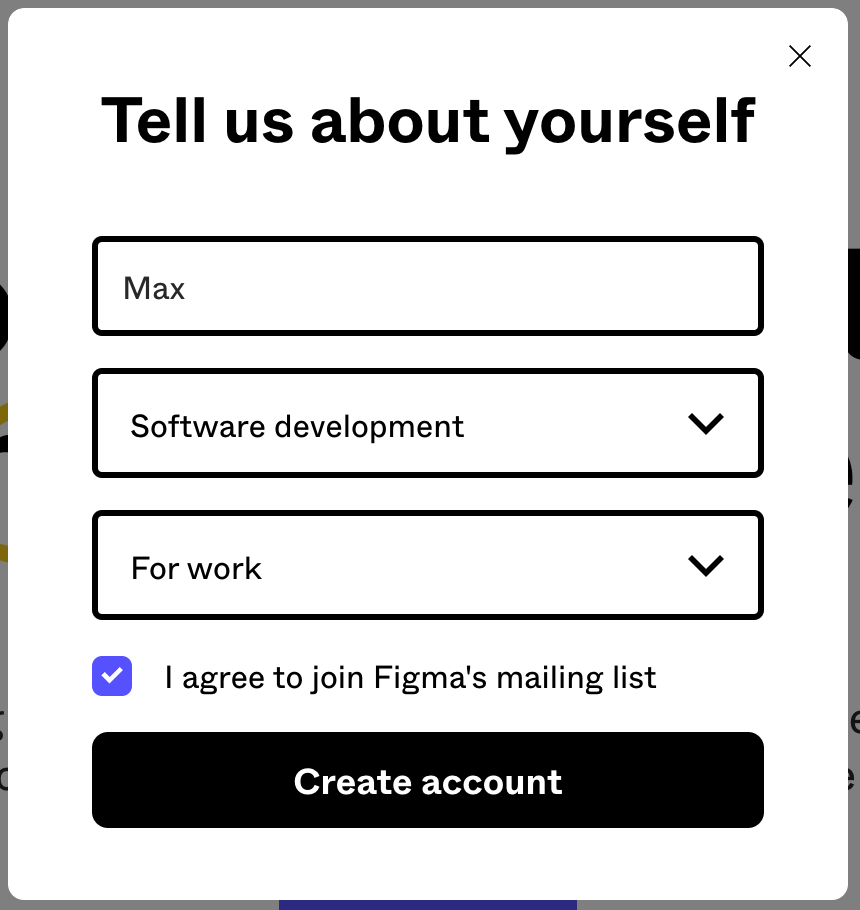Click the partially visible blue button behind the dialog
This screenshot has width=860, height=910.
pos(428,903)
